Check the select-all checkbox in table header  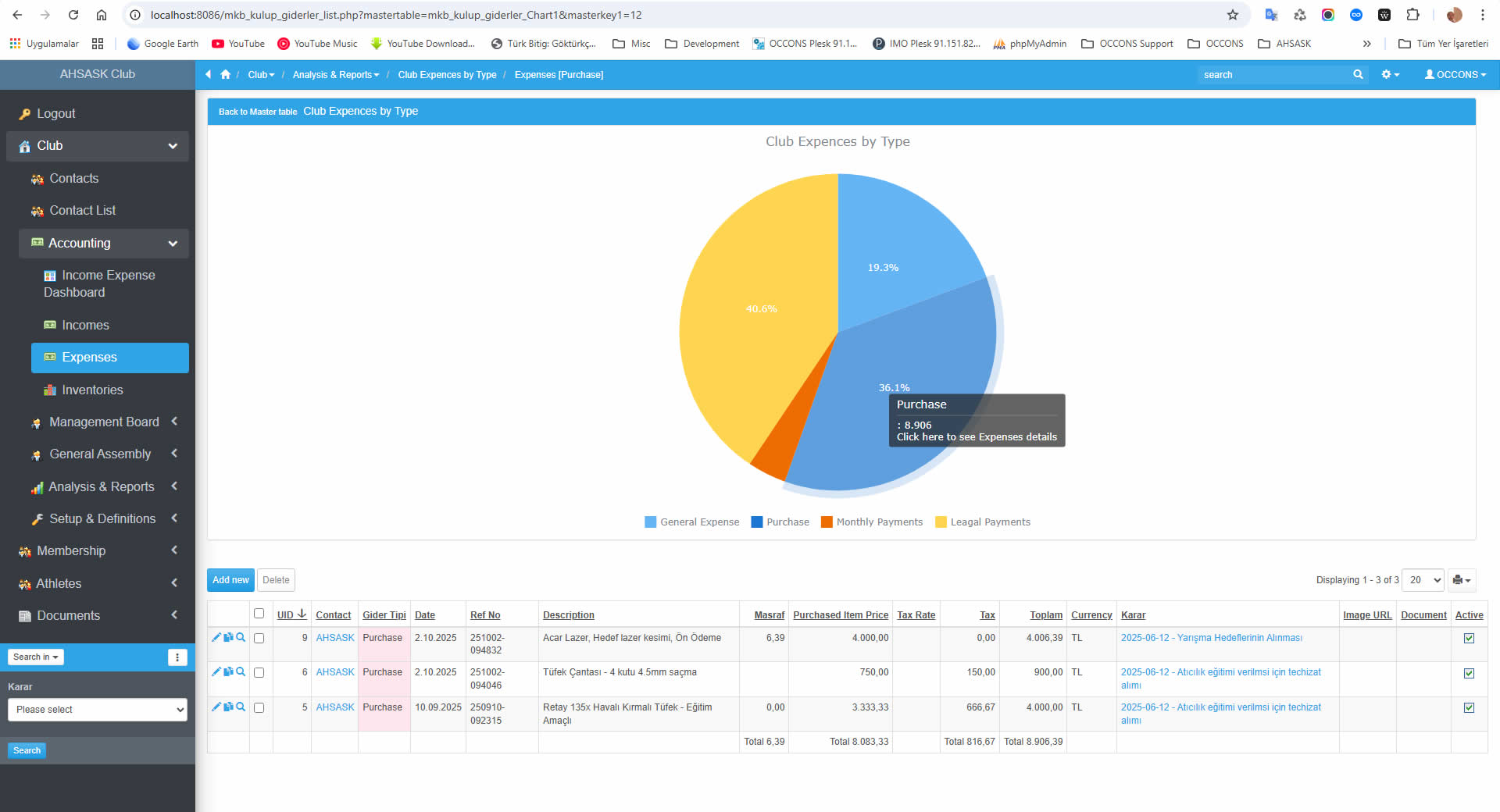coord(259,614)
